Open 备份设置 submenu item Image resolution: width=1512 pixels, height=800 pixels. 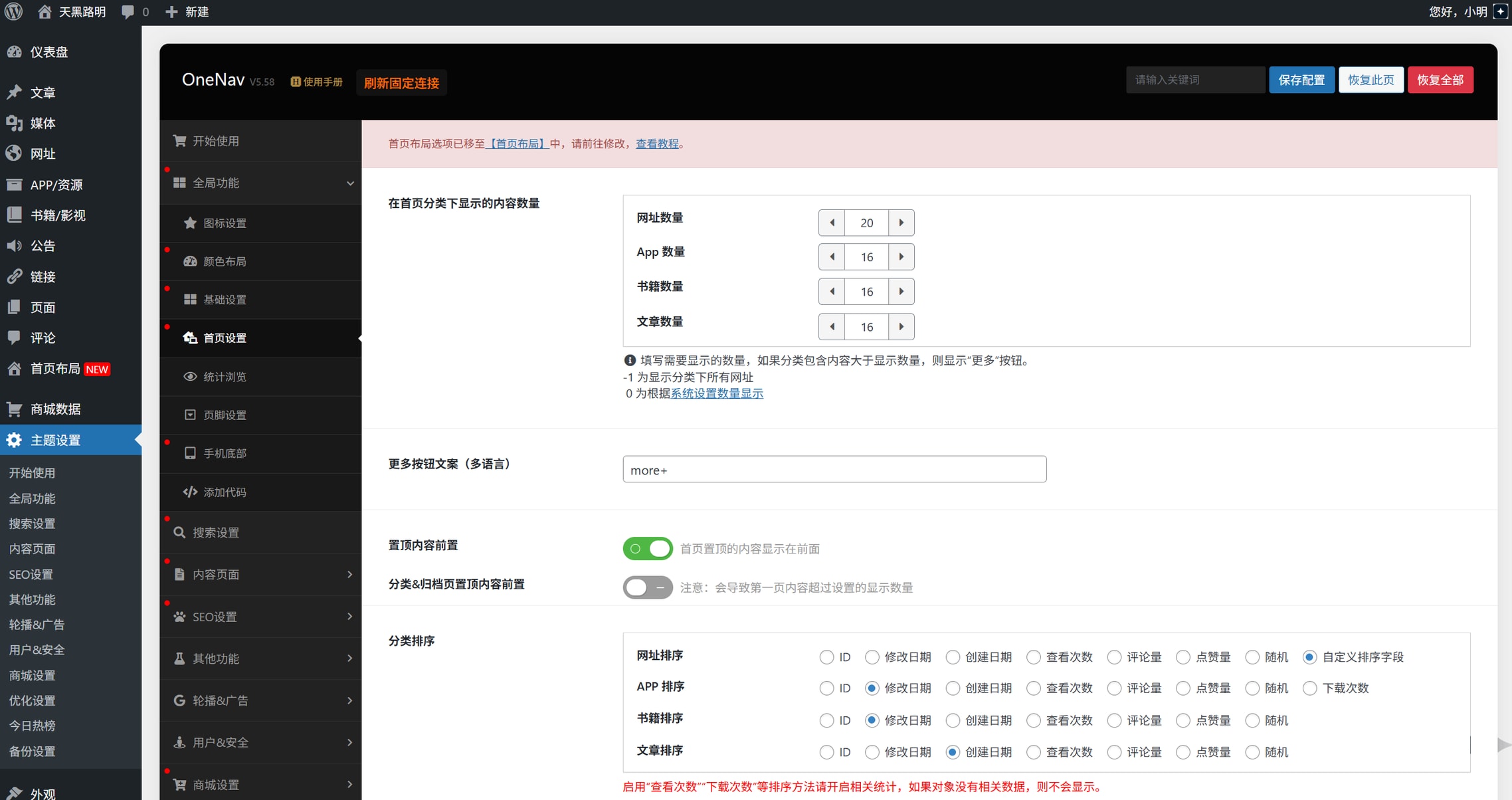point(32,751)
